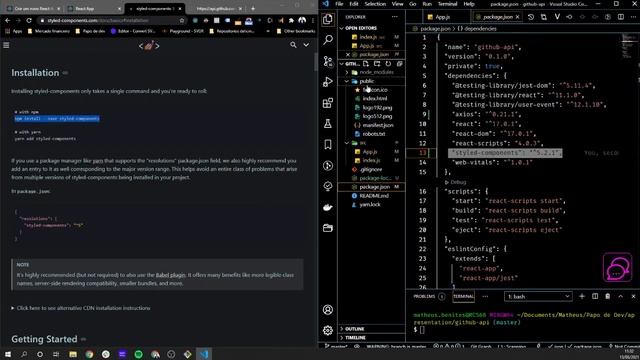This screenshot has height=360, width=640.
Task: Open .gitignore in the explorer
Action: pos(371,169)
